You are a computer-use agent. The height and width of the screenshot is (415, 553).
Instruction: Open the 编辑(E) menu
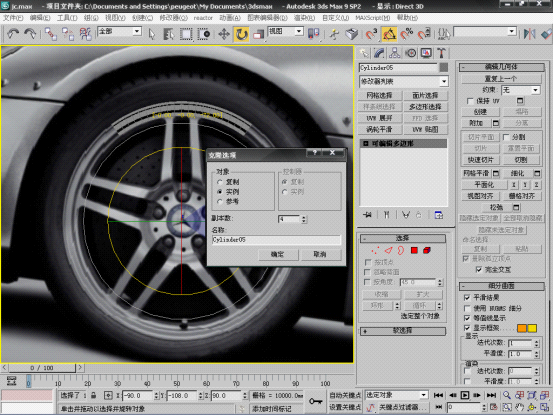coord(40,18)
